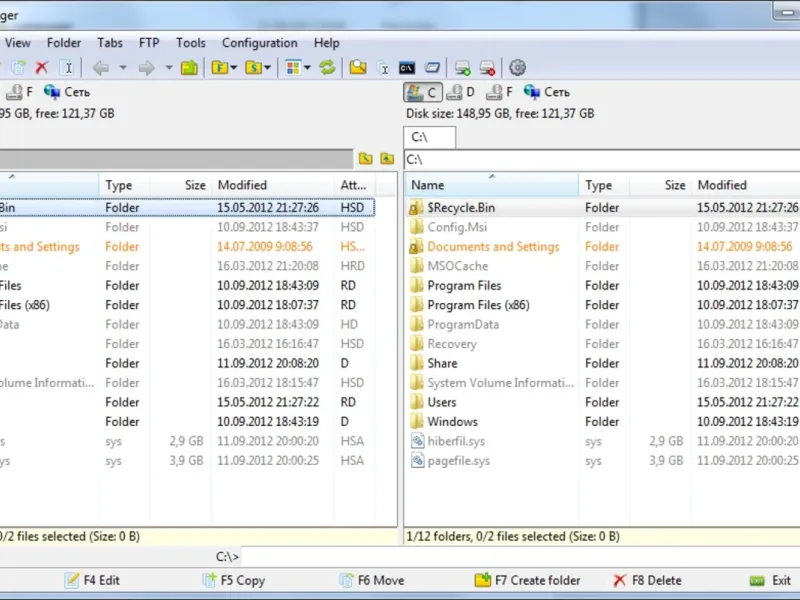Click first small folder icon beside left path bar
800x600 pixels.
pyautogui.click(x=365, y=159)
